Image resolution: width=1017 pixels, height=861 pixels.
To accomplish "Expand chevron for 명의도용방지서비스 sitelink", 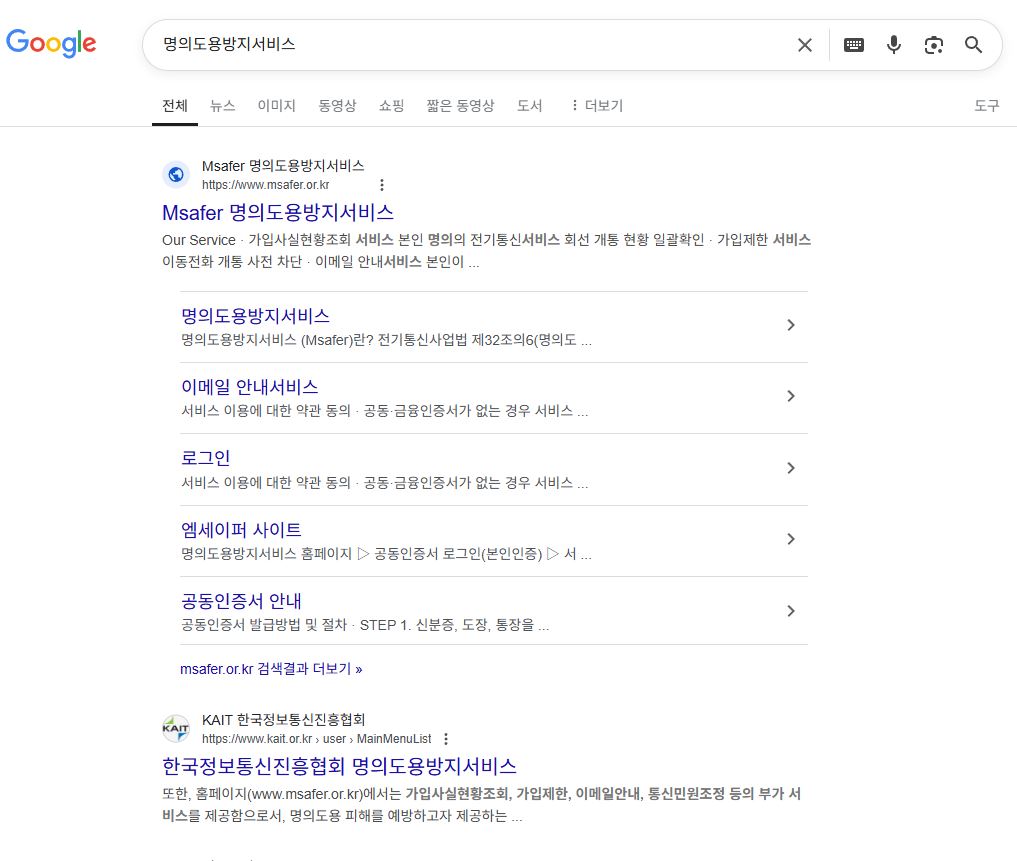I will 791,325.
